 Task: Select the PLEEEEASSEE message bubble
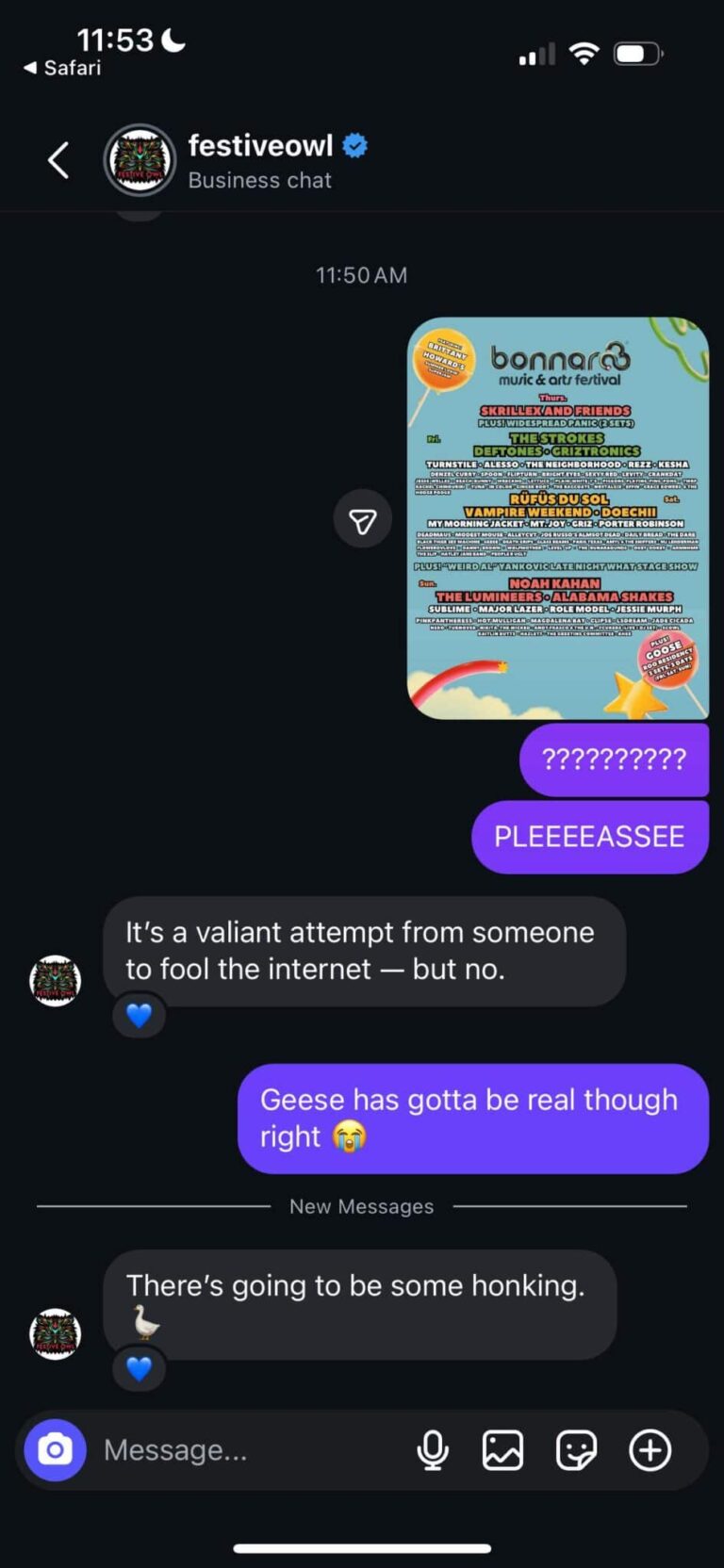tap(590, 837)
